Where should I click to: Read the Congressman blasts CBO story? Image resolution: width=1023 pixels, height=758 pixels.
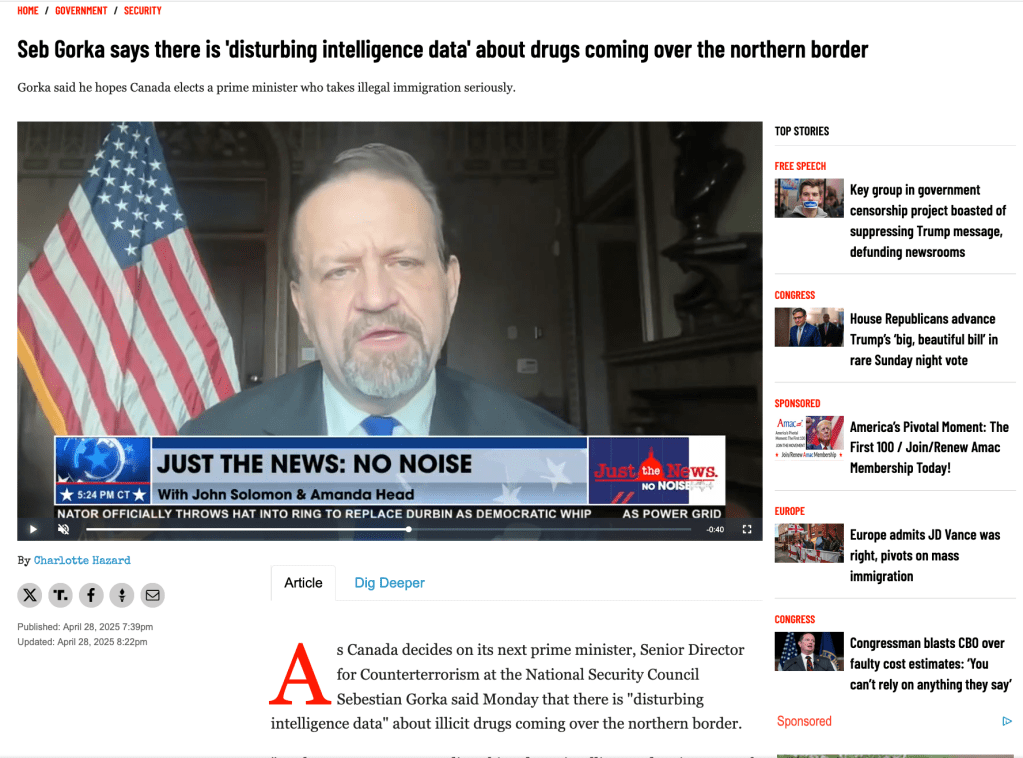(930, 663)
